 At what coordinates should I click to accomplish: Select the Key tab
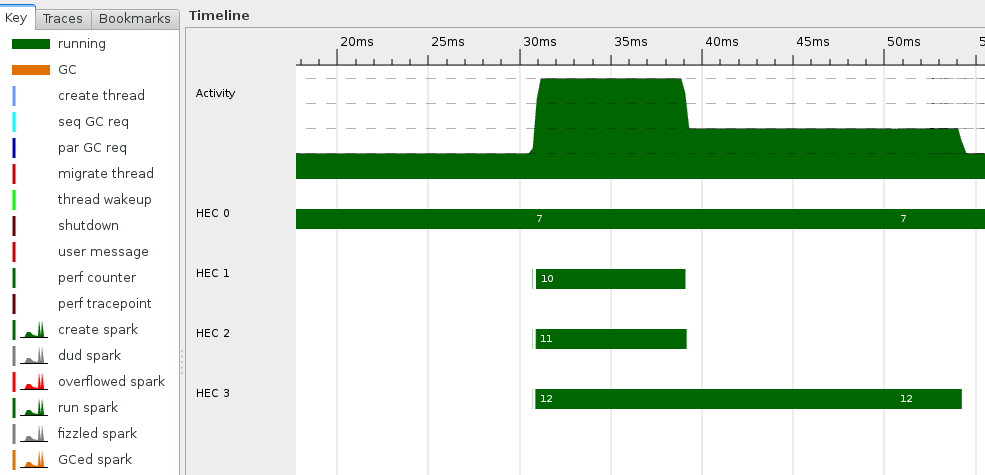pos(18,18)
